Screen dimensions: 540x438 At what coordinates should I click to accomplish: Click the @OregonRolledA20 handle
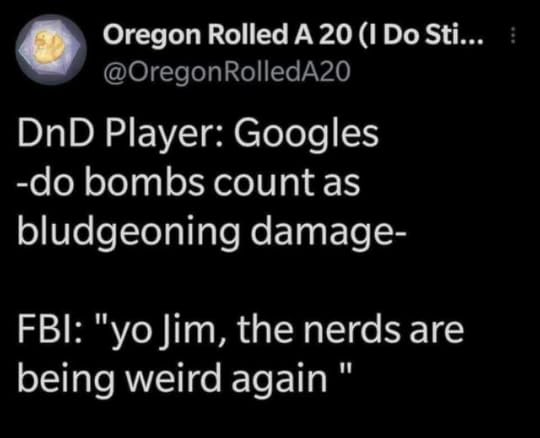pos(227,73)
